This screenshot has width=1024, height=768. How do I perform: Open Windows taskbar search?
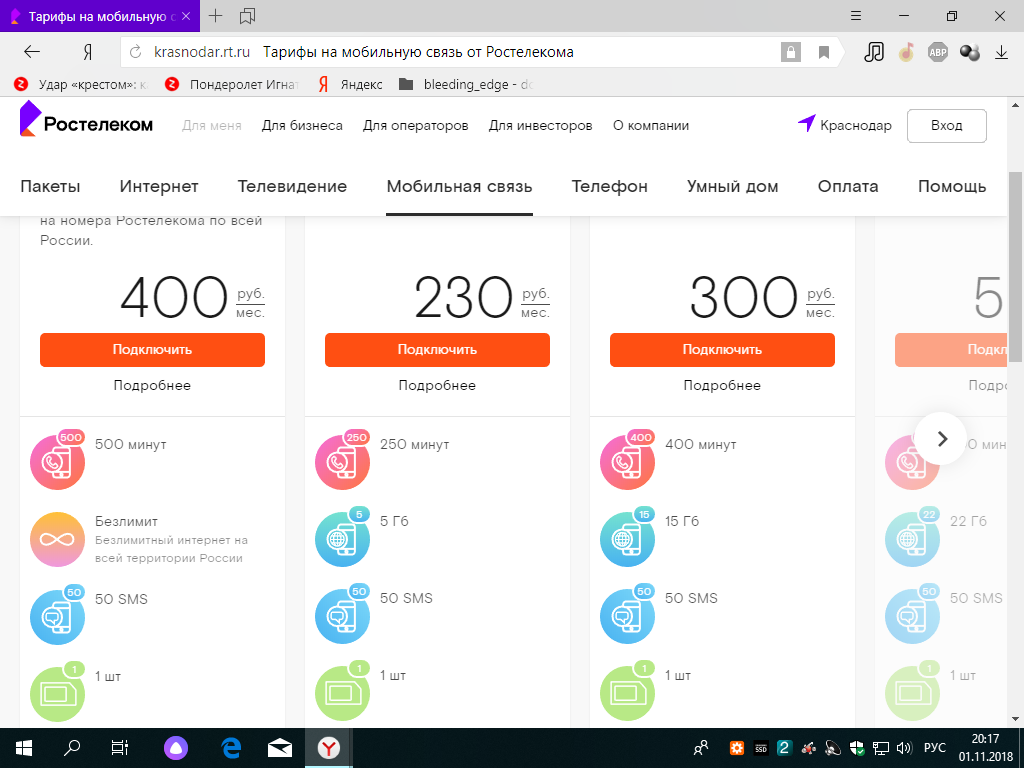[72, 748]
